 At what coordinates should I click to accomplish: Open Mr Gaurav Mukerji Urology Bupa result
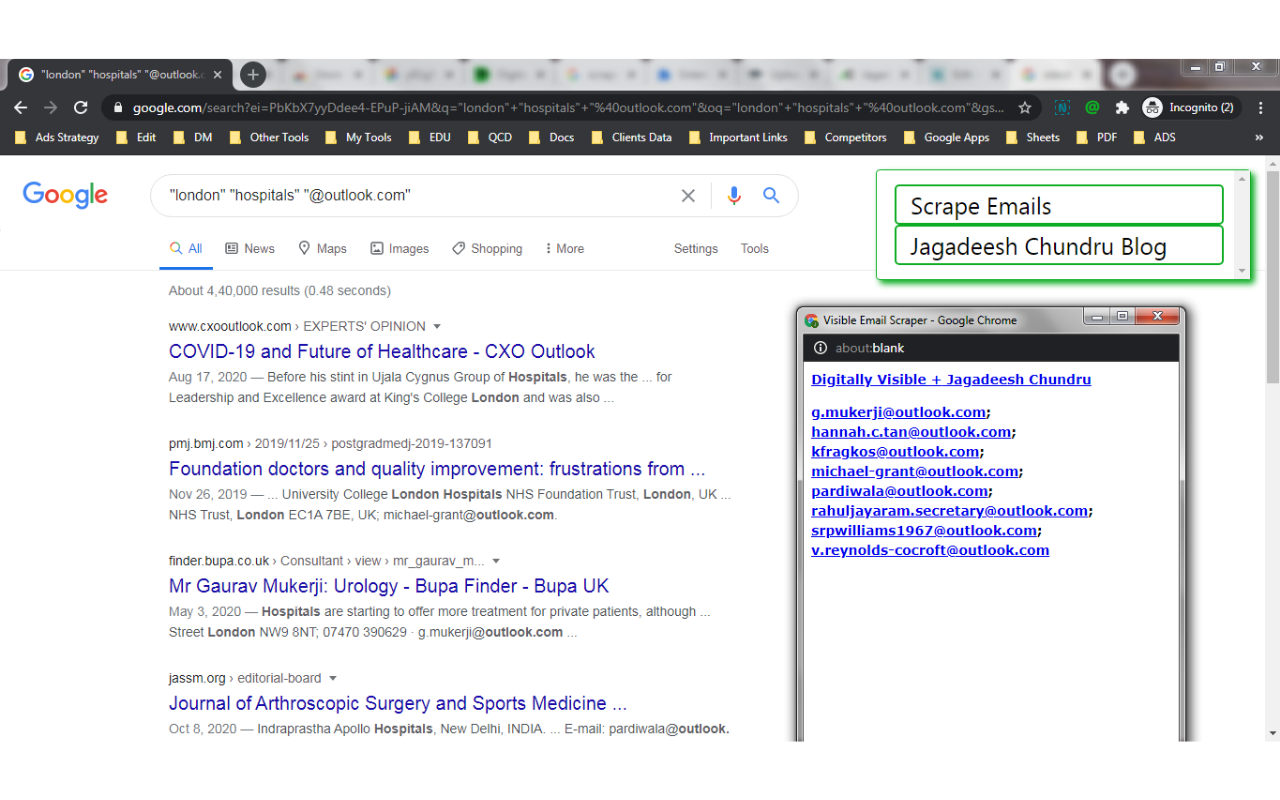pyautogui.click(x=389, y=586)
